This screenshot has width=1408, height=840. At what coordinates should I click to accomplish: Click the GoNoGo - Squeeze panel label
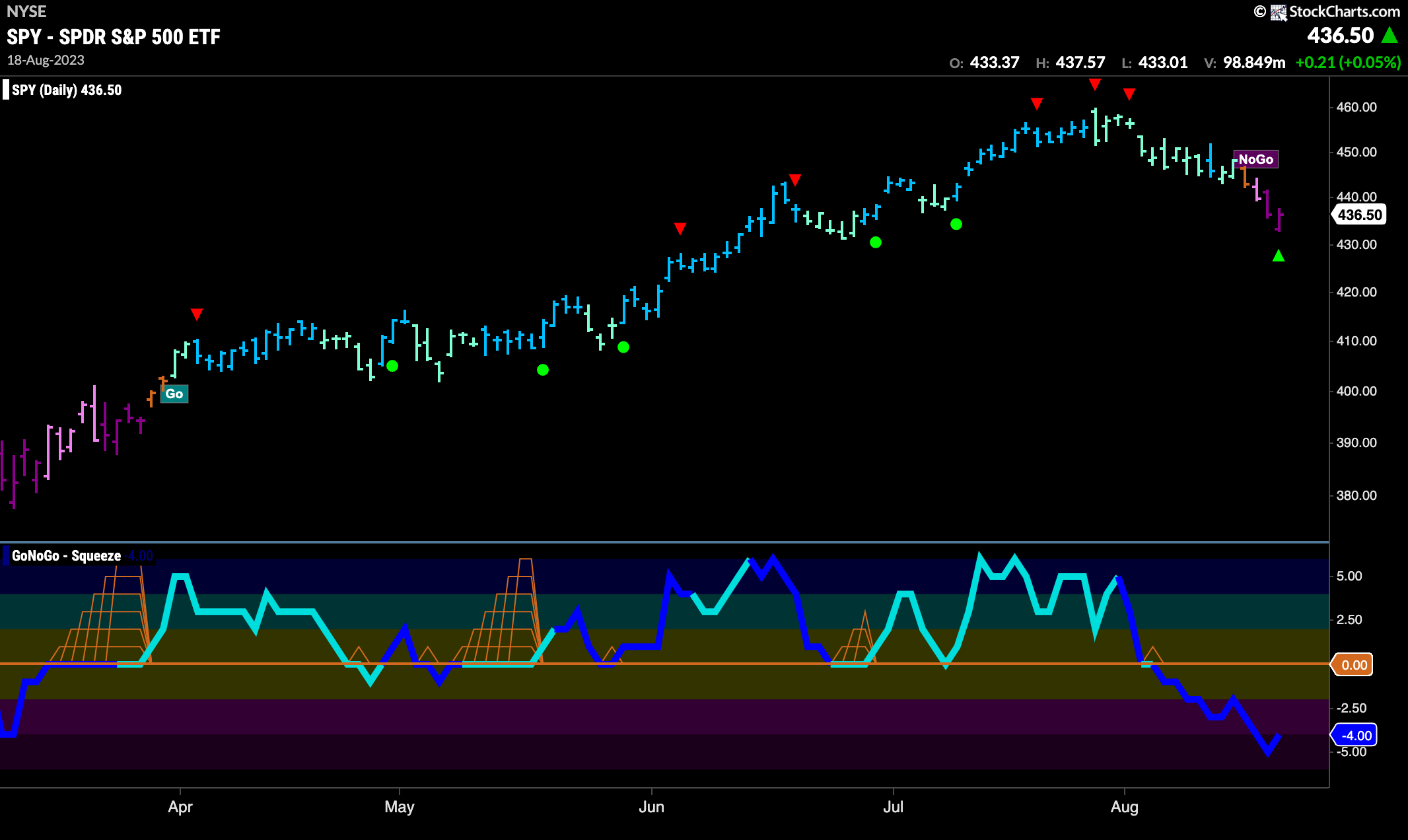(66, 556)
